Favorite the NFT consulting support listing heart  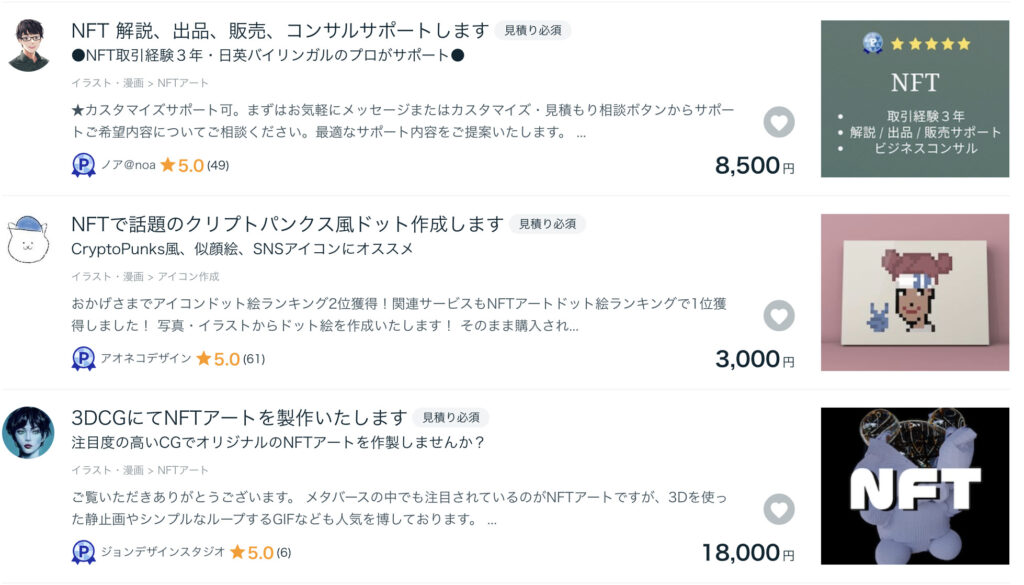pyautogui.click(x=779, y=123)
